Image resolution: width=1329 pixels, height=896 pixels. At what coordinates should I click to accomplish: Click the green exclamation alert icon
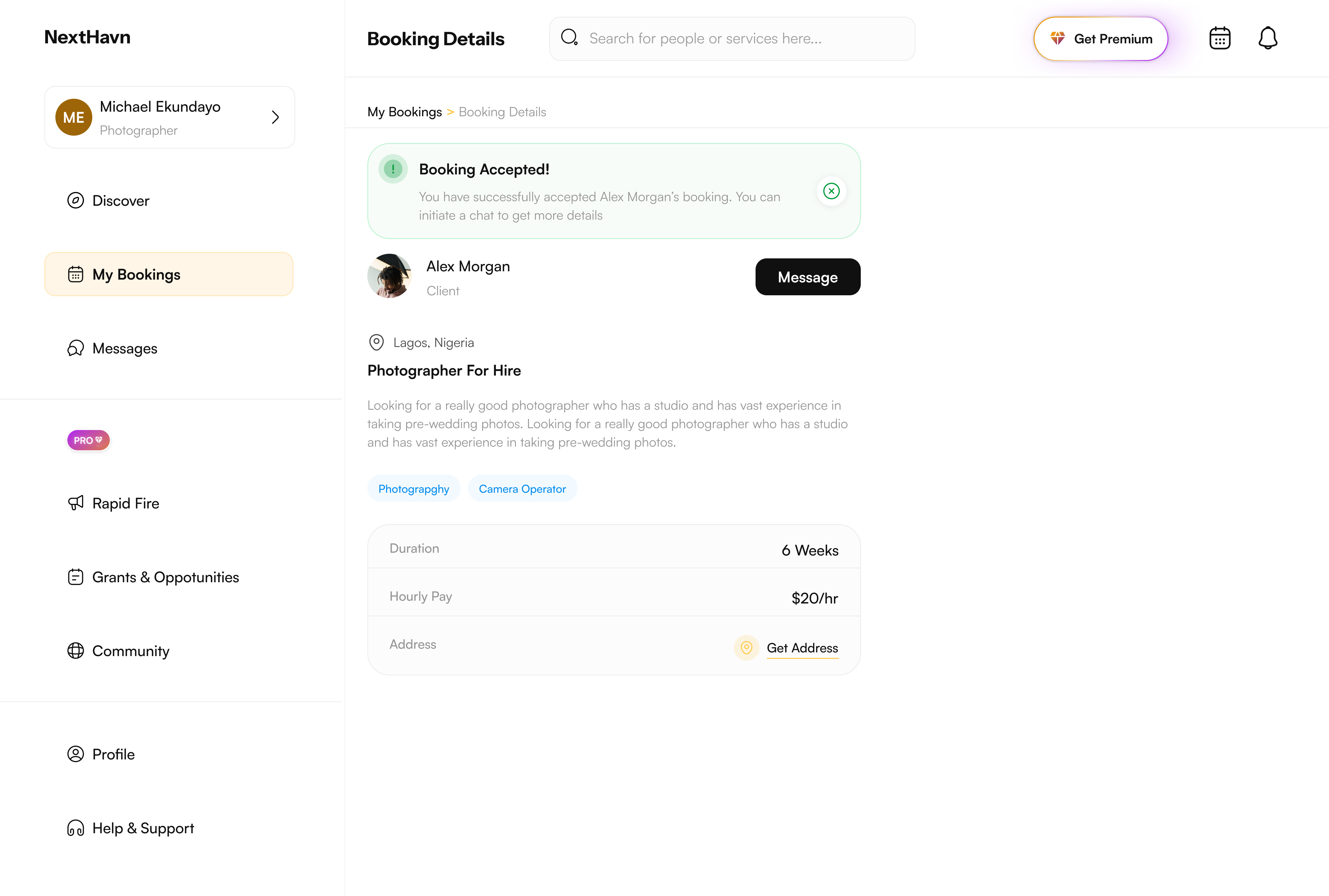coord(393,169)
